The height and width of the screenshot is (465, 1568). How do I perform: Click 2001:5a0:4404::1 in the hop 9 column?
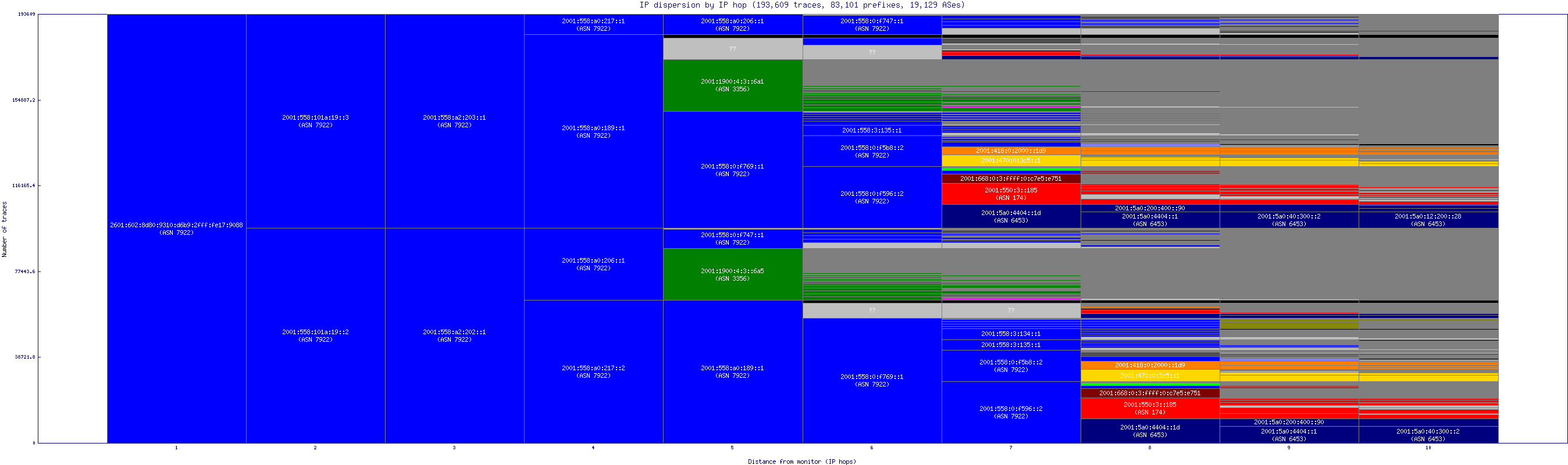pyautogui.click(x=1289, y=435)
